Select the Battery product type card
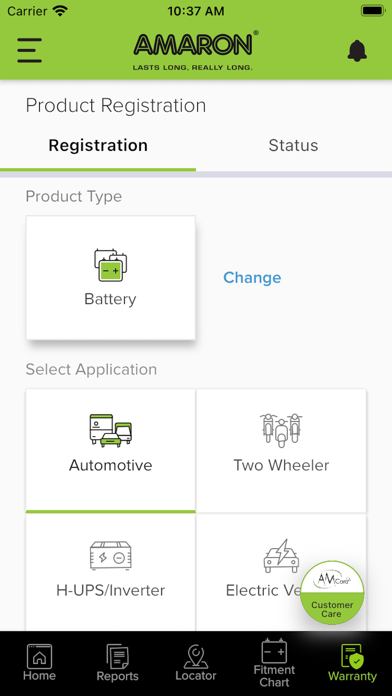 pyautogui.click(x=111, y=278)
